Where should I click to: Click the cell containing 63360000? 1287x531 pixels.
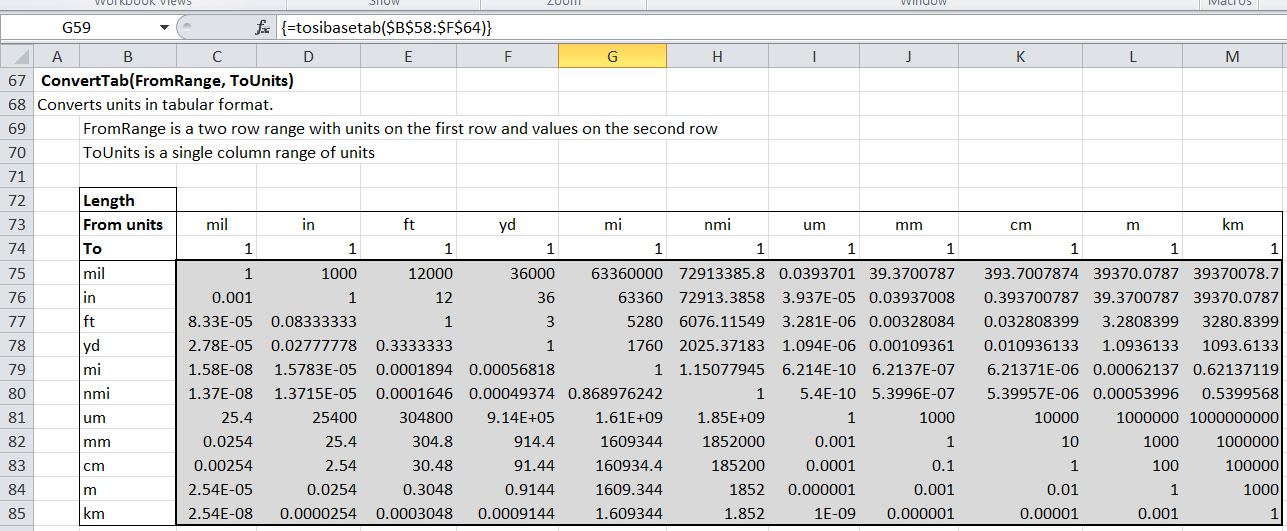click(x=612, y=272)
